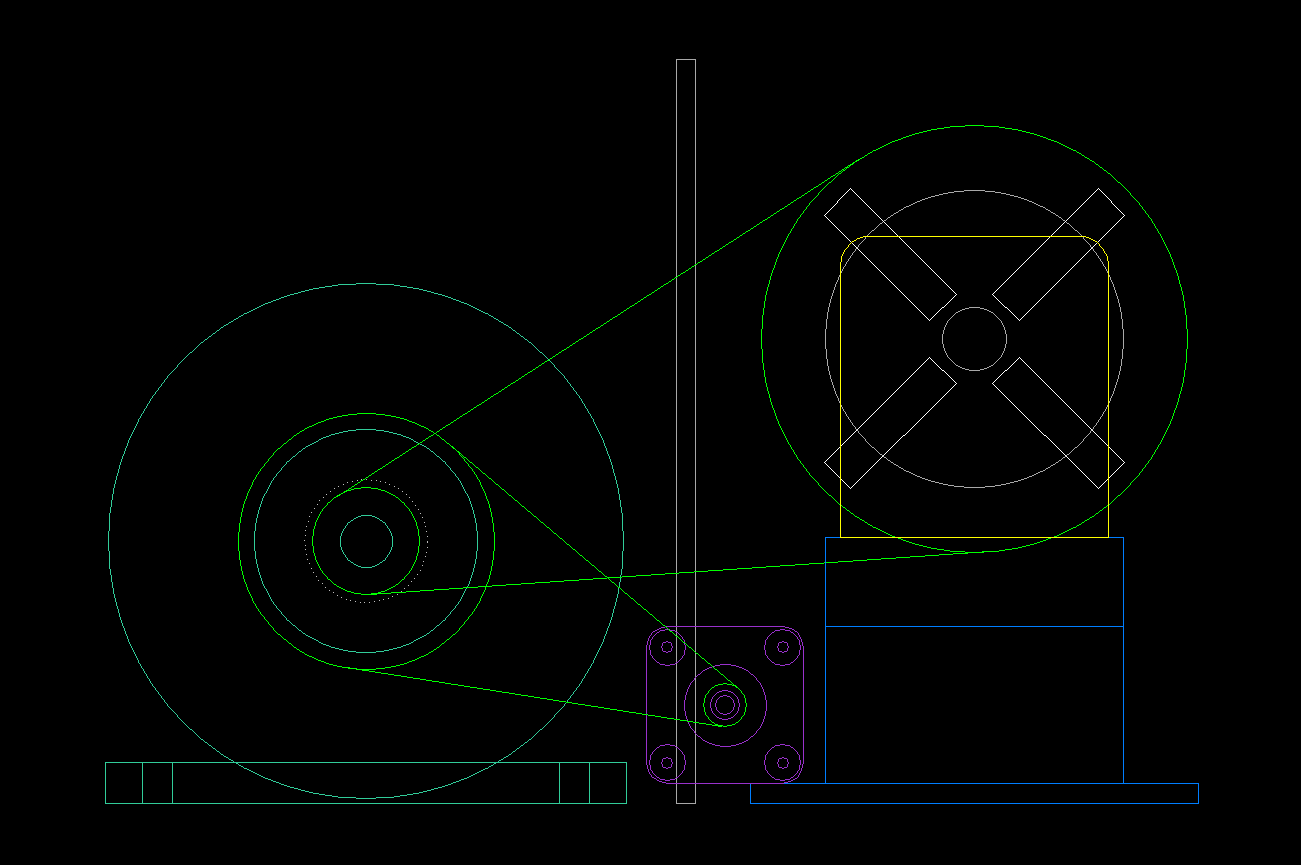This screenshot has height=865, width=1301.
Task: Click the small green motor pulley center
Action: pyautogui.click(x=725, y=705)
